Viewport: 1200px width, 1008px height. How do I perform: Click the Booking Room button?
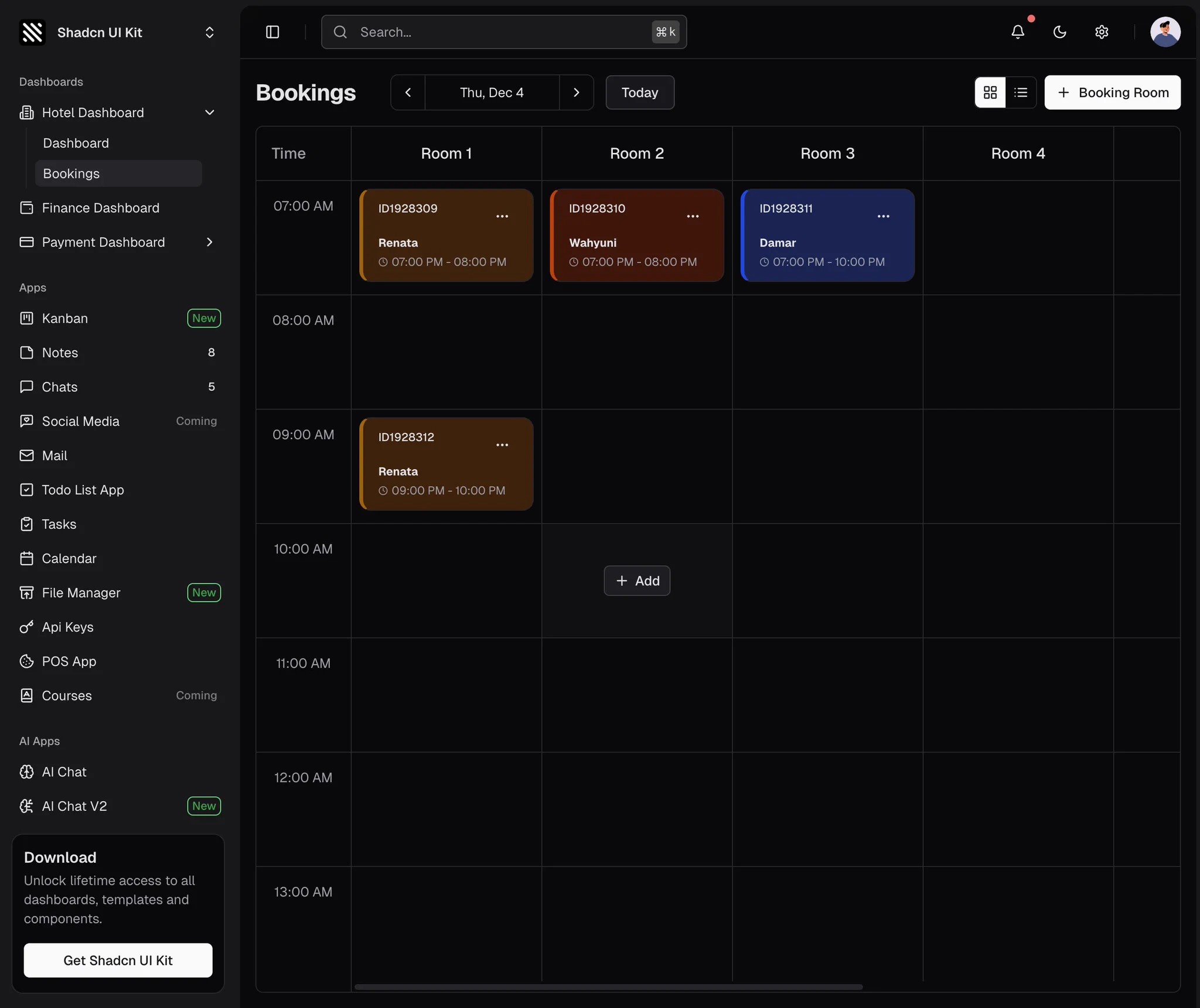click(x=1112, y=93)
